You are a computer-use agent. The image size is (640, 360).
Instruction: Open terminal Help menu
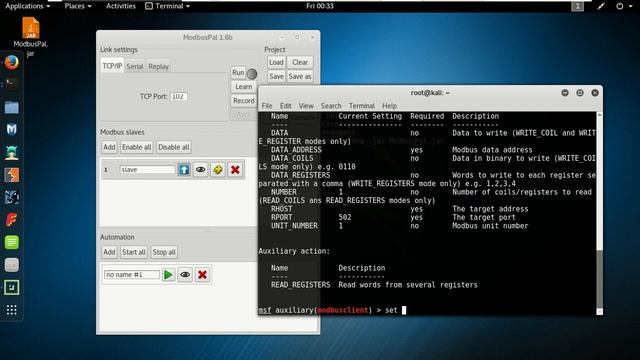click(x=389, y=106)
